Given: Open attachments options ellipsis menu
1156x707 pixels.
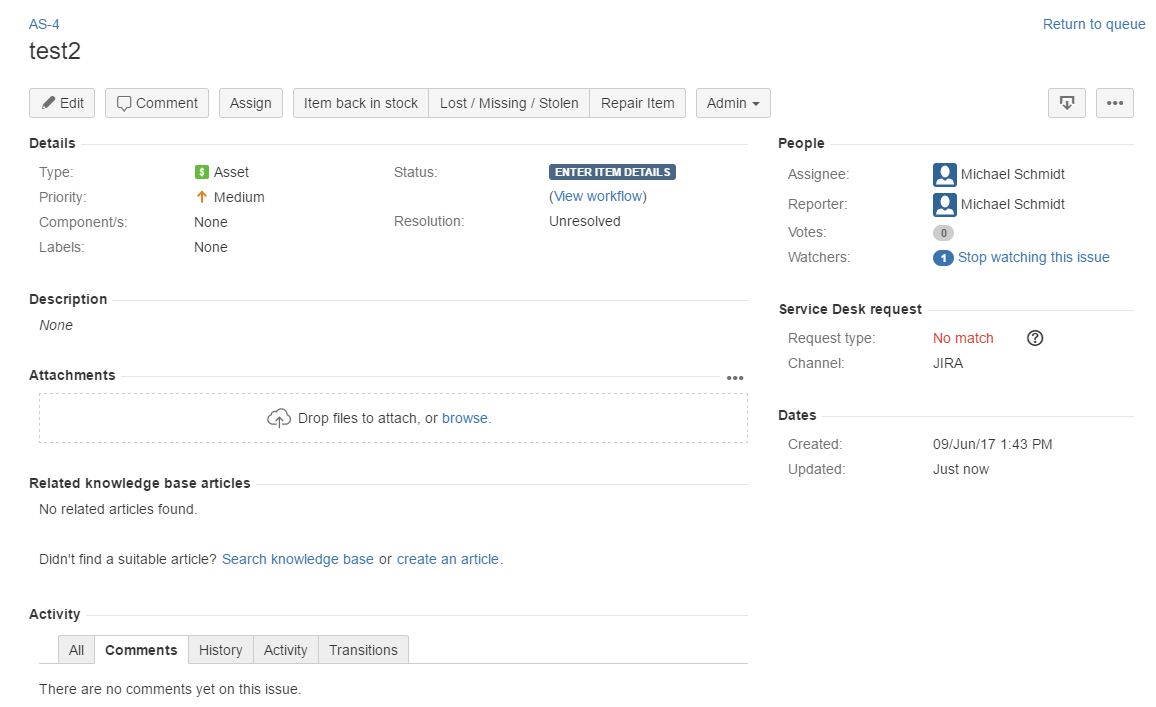Looking at the screenshot, I should [x=735, y=378].
